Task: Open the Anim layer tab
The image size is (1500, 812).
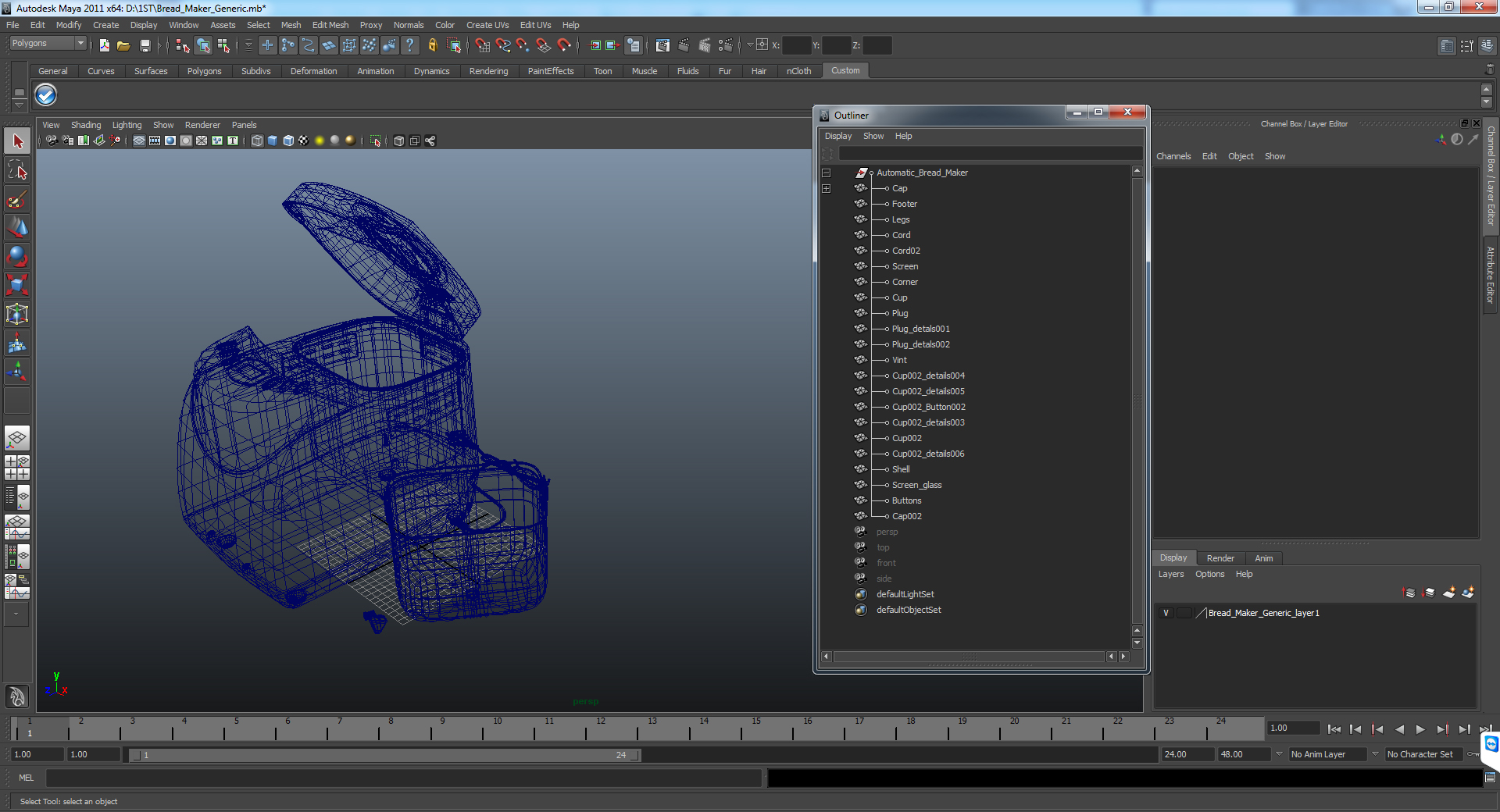Action: click(1263, 558)
